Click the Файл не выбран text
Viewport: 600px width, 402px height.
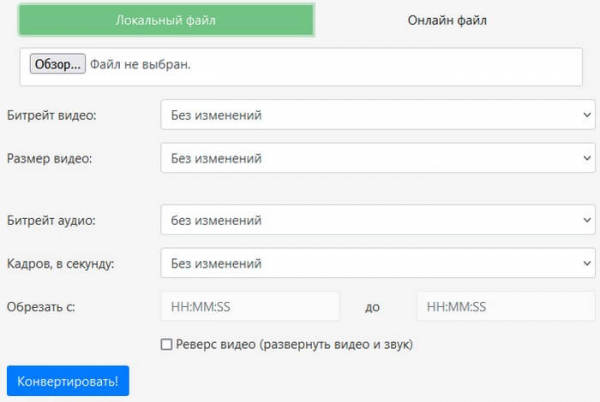point(140,64)
